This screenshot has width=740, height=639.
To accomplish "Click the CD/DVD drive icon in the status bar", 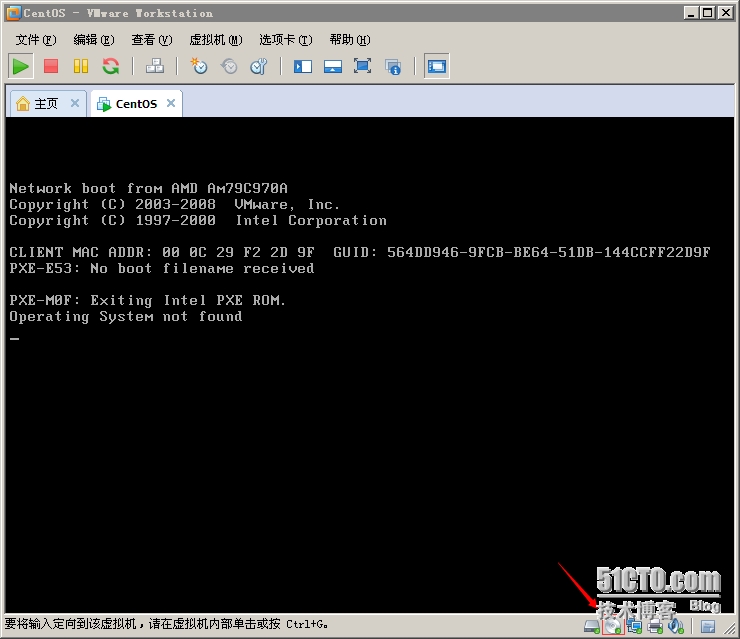I will click(613, 626).
